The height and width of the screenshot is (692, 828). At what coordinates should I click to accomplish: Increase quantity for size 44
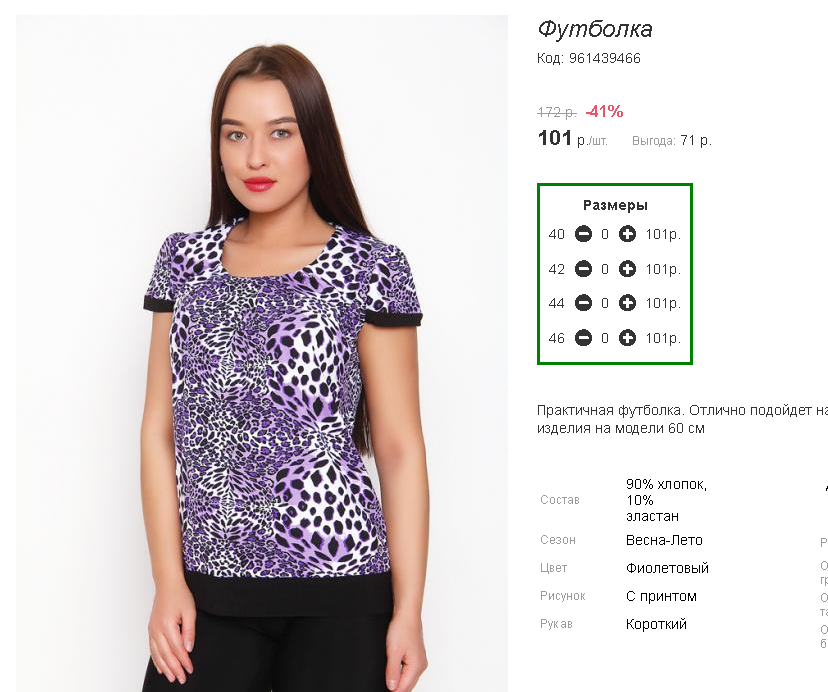coord(627,303)
